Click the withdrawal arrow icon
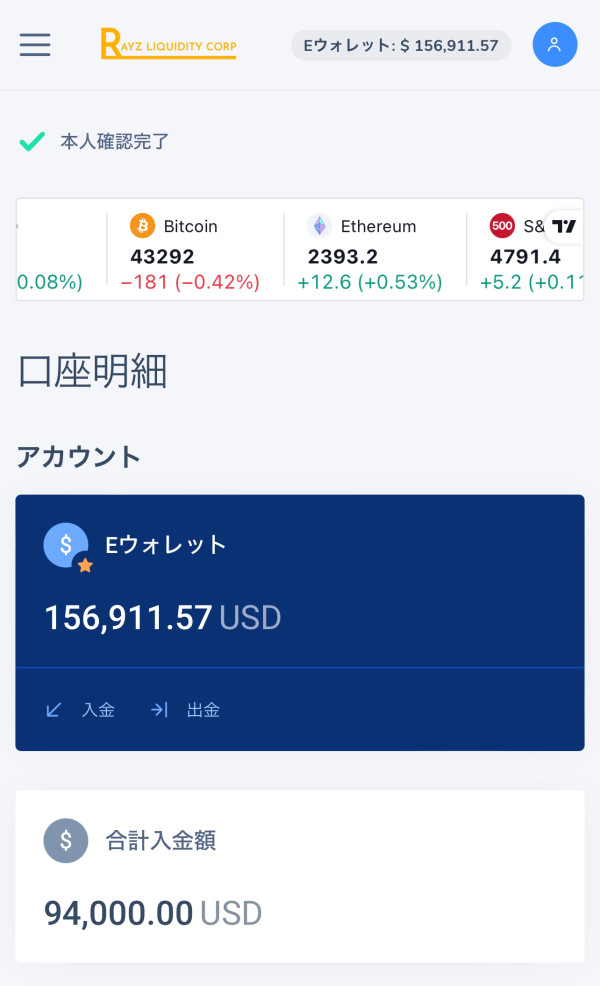The height and width of the screenshot is (986, 600). [159, 710]
